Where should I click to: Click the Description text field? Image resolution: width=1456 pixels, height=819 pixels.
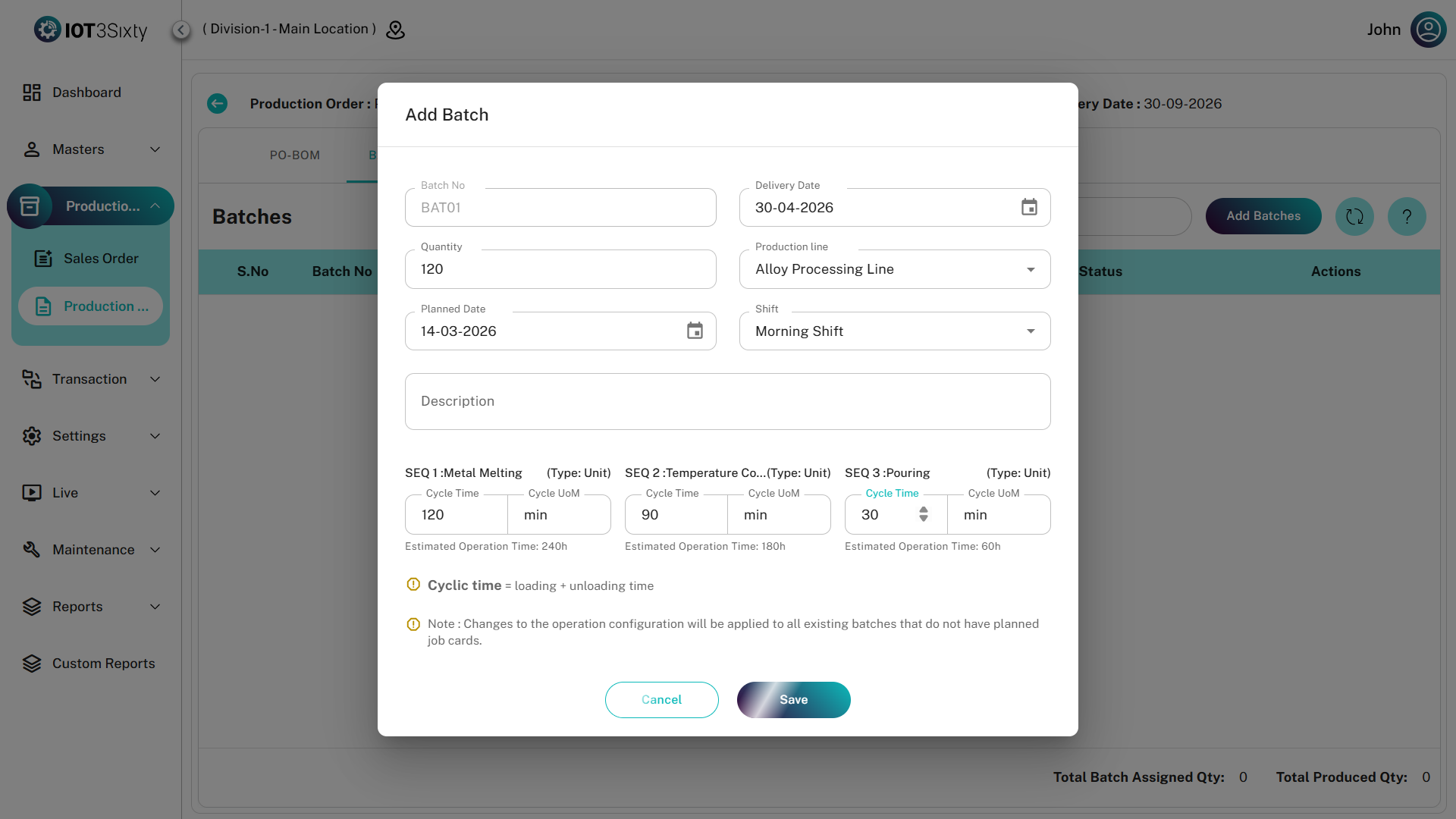coord(727,401)
